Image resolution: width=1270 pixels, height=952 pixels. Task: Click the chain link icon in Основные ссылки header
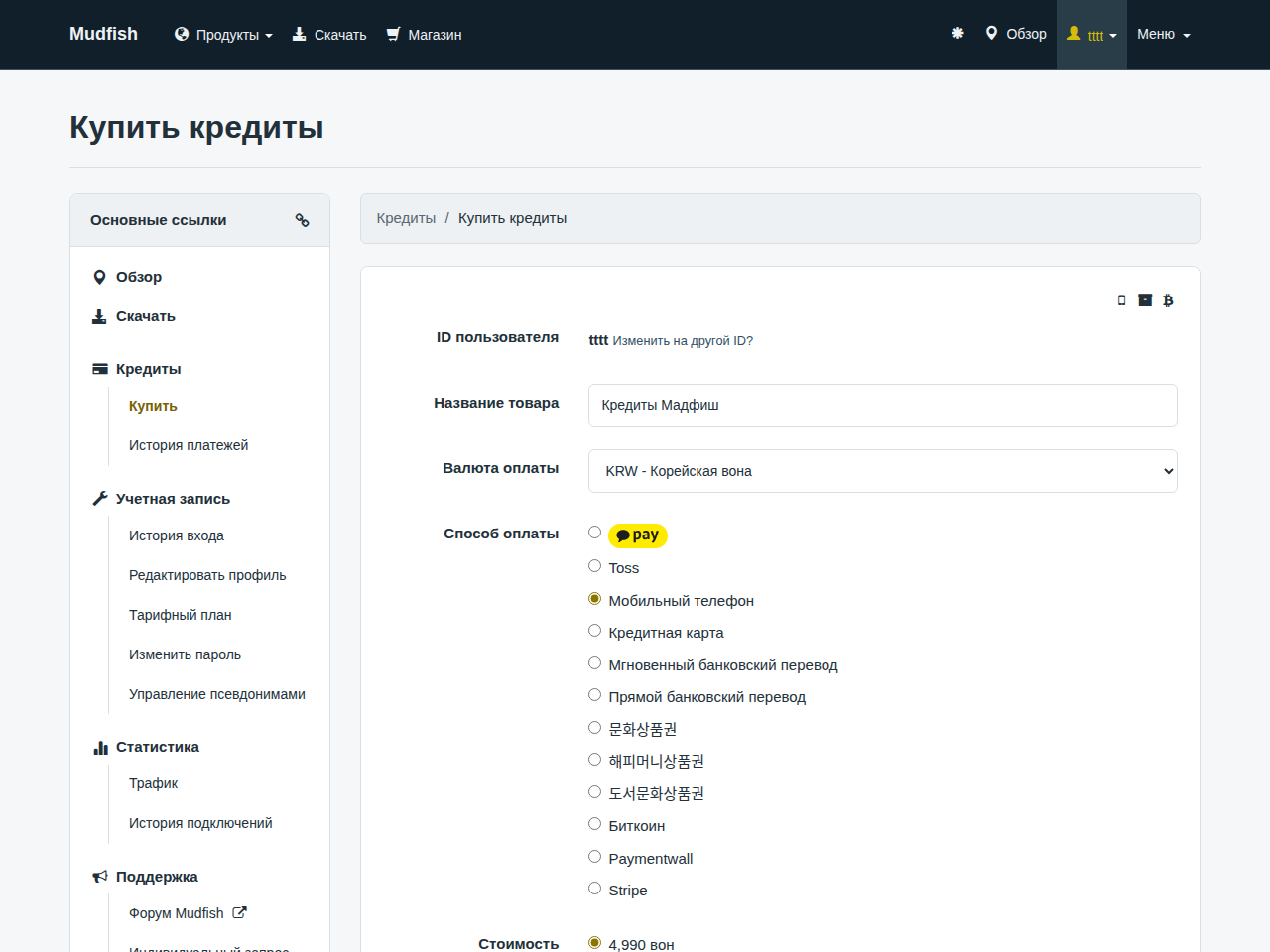pyautogui.click(x=303, y=220)
